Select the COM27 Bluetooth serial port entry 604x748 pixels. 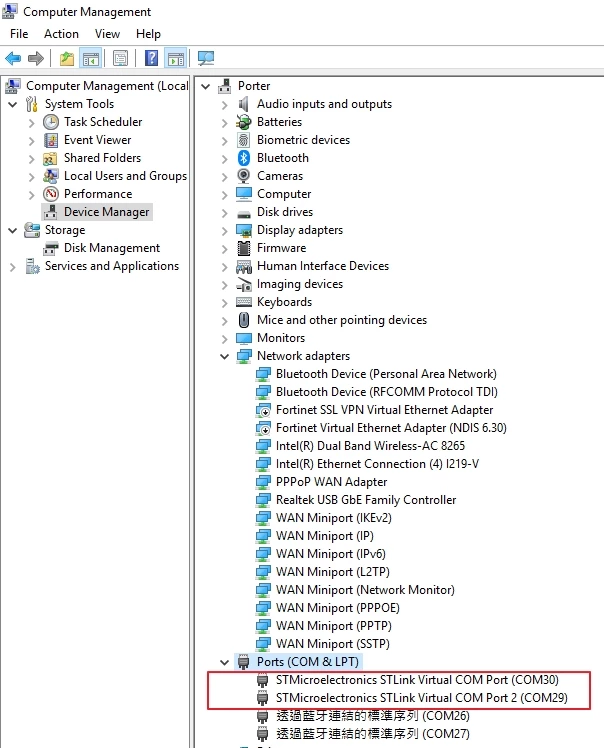[373, 734]
